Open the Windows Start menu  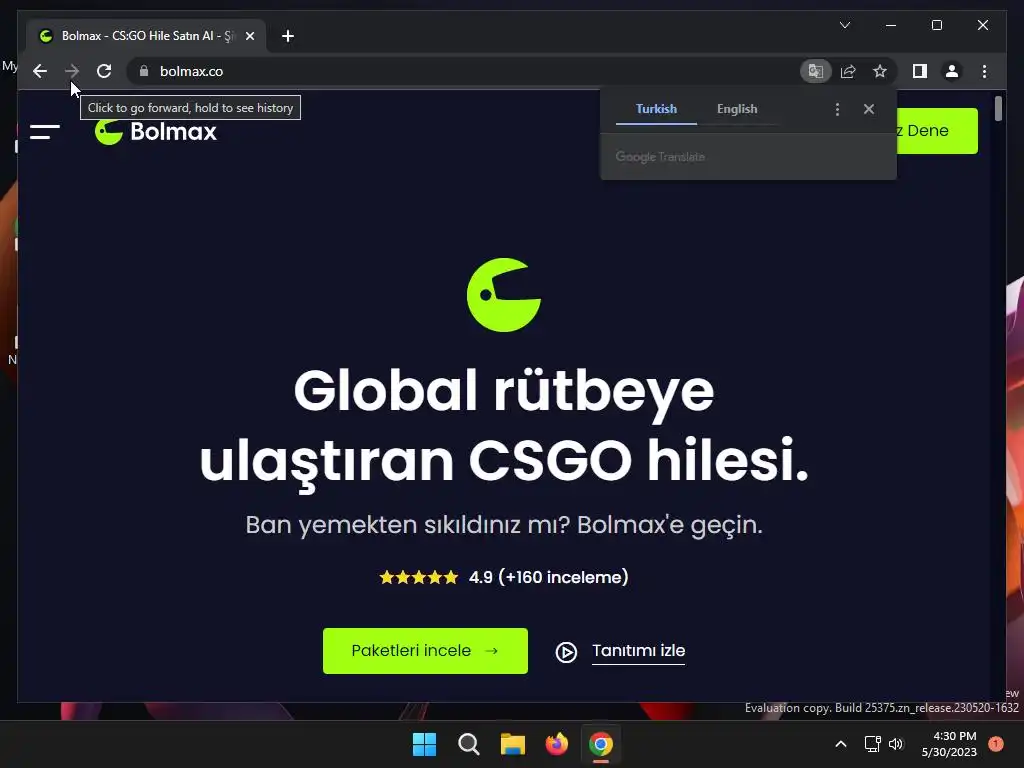(x=424, y=744)
